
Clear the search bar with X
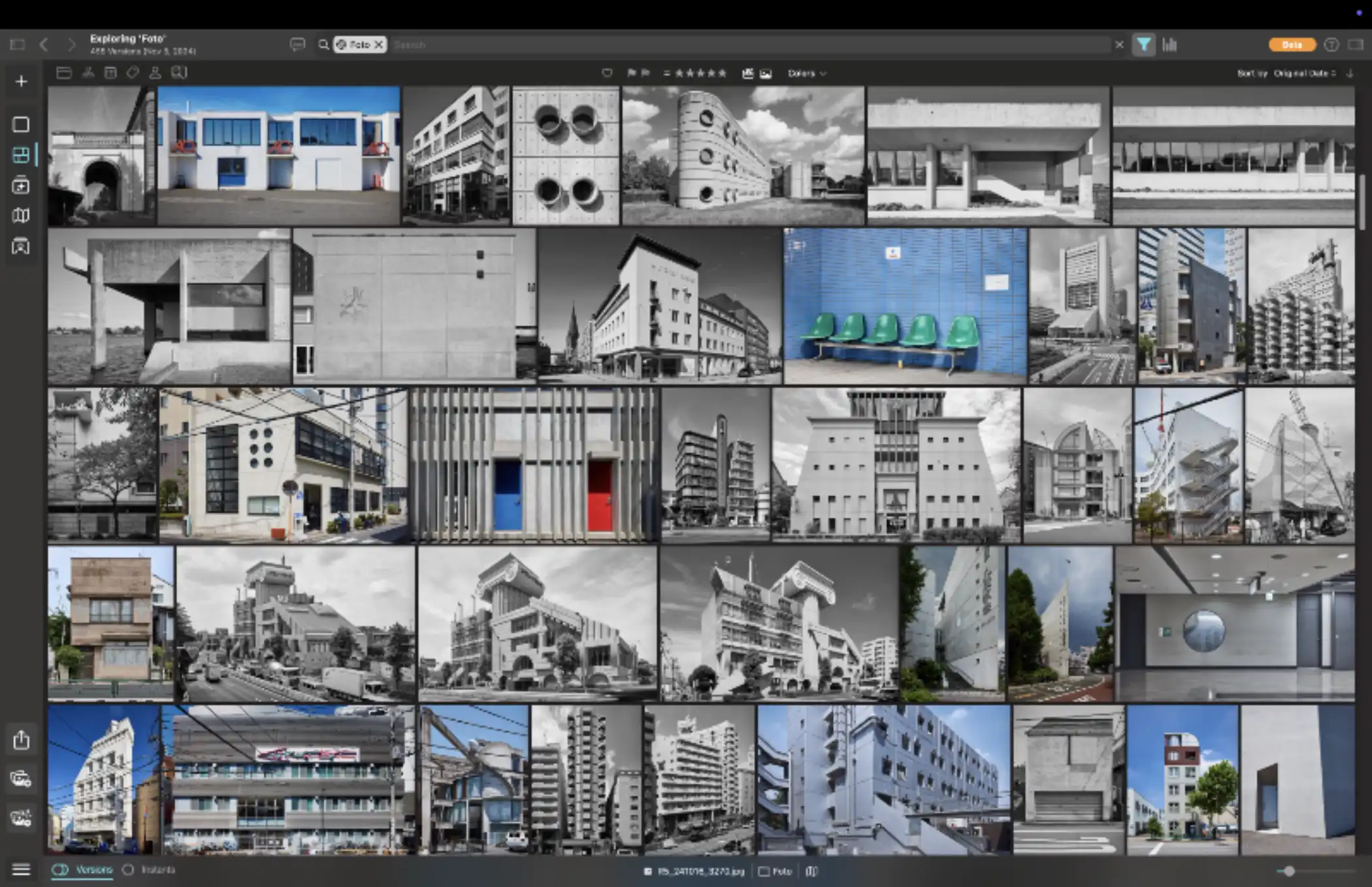1119,44
